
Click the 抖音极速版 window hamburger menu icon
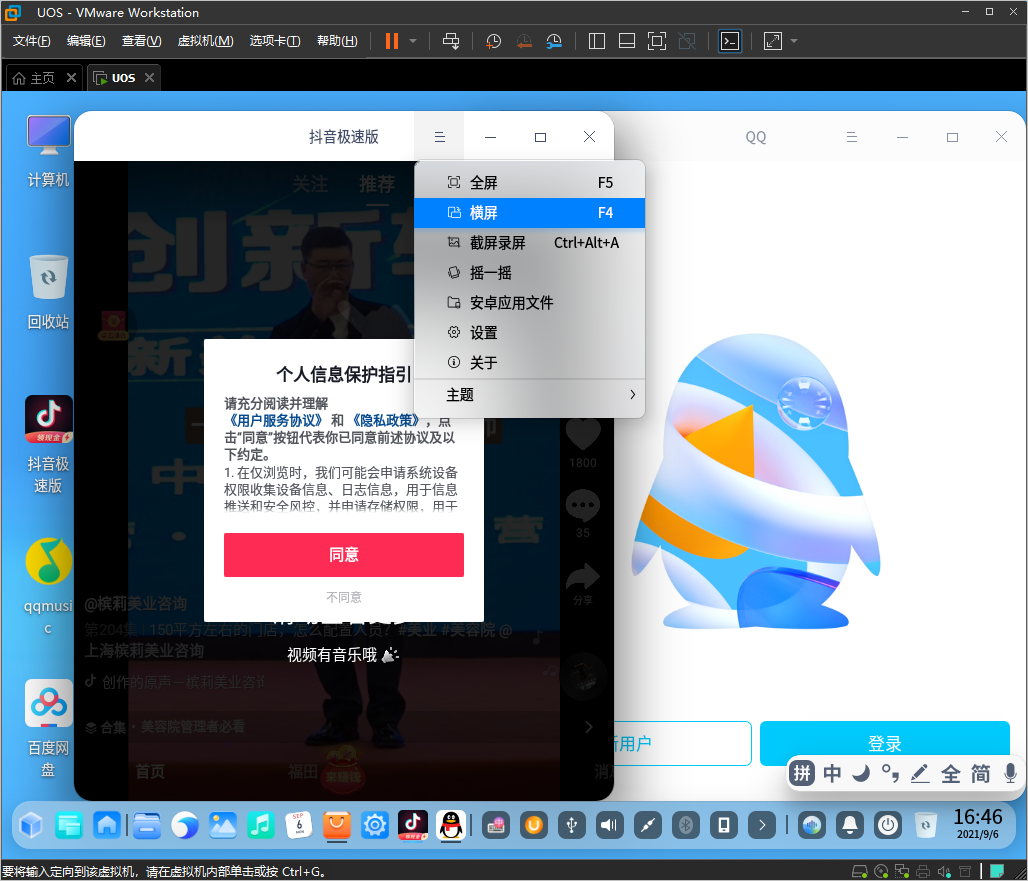click(439, 137)
